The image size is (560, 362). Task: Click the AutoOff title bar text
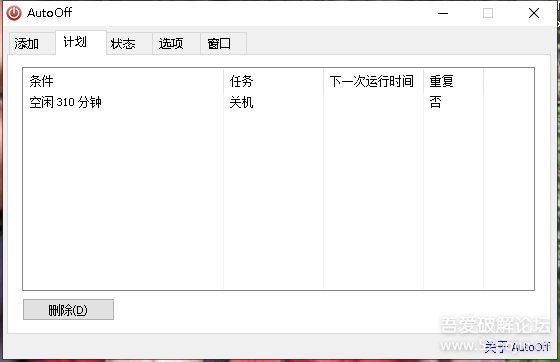(x=50, y=13)
